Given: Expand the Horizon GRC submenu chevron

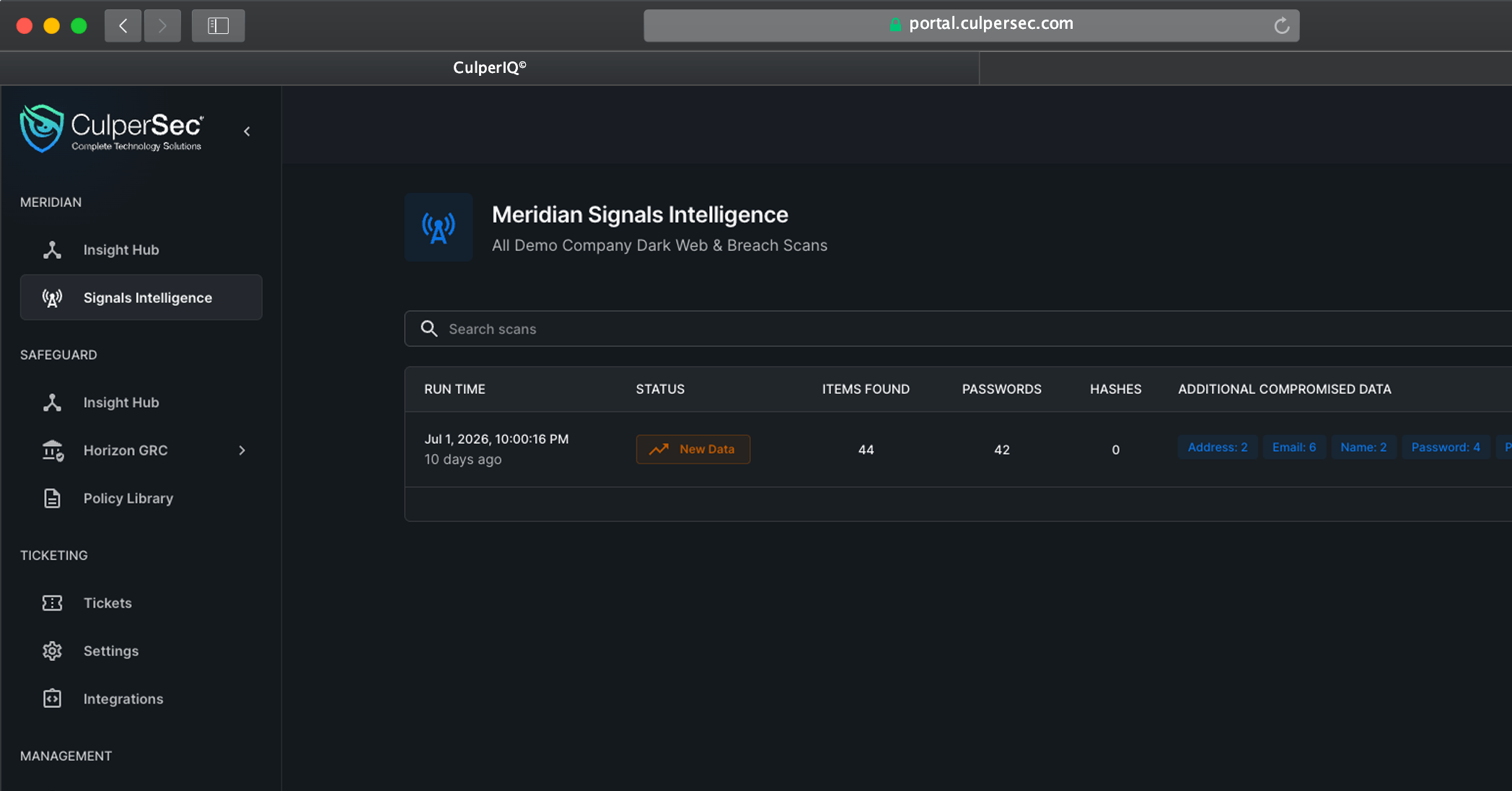Looking at the screenshot, I should click(x=242, y=450).
